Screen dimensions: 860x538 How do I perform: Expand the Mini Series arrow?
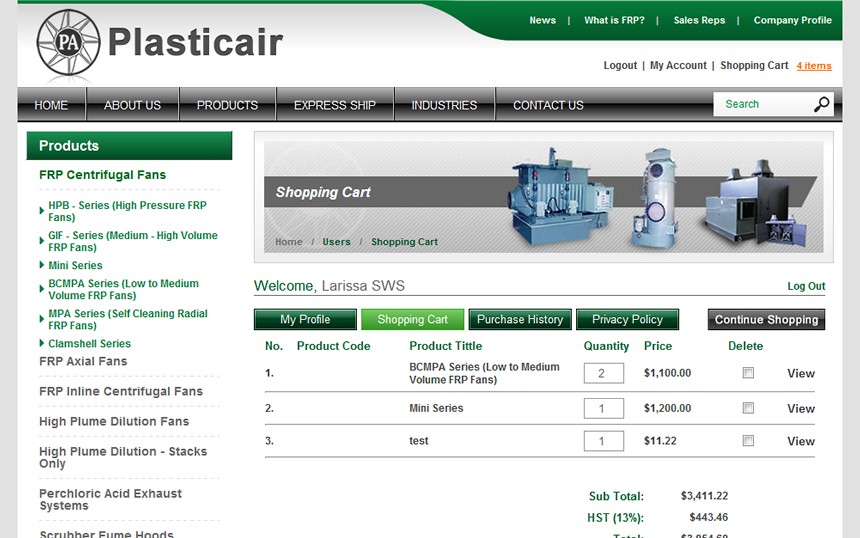click(x=42, y=265)
